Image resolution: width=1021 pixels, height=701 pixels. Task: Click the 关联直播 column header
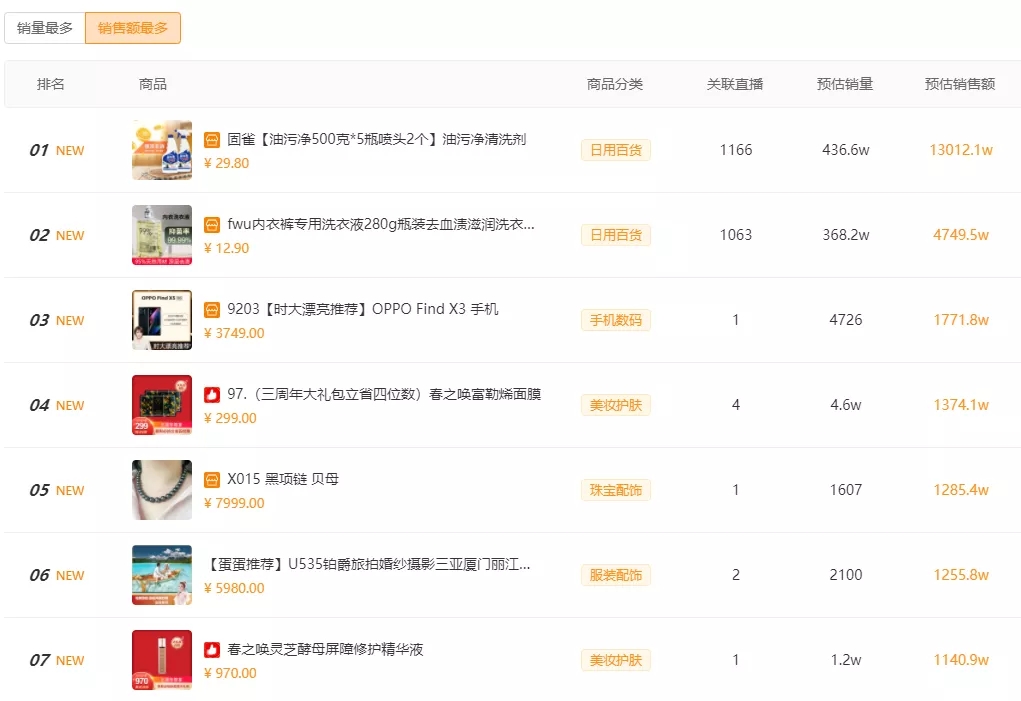tap(735, 84)
